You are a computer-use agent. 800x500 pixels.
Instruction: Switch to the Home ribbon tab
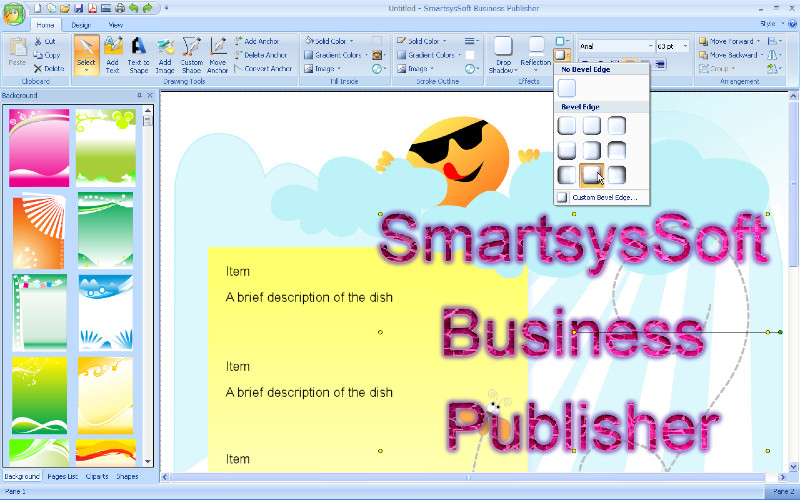point(45,24)
